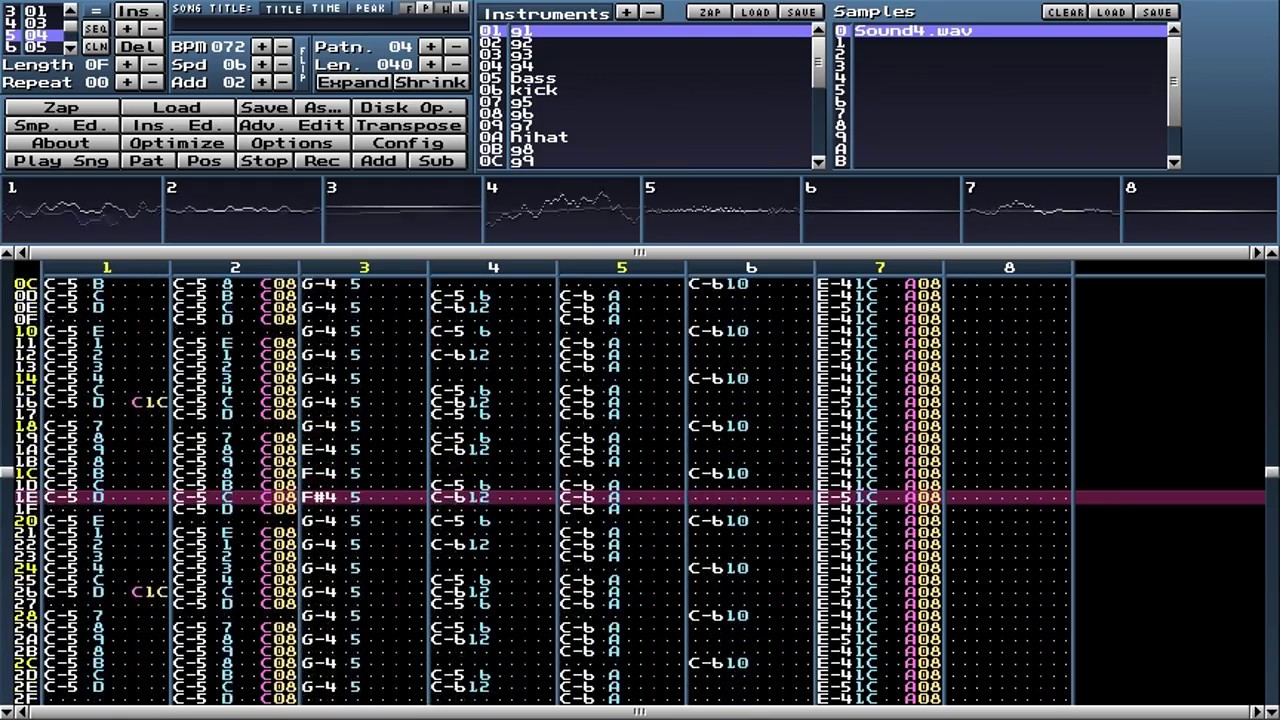Switch song display to TIME
1280x720 pixels.
(x=326, y=8)
